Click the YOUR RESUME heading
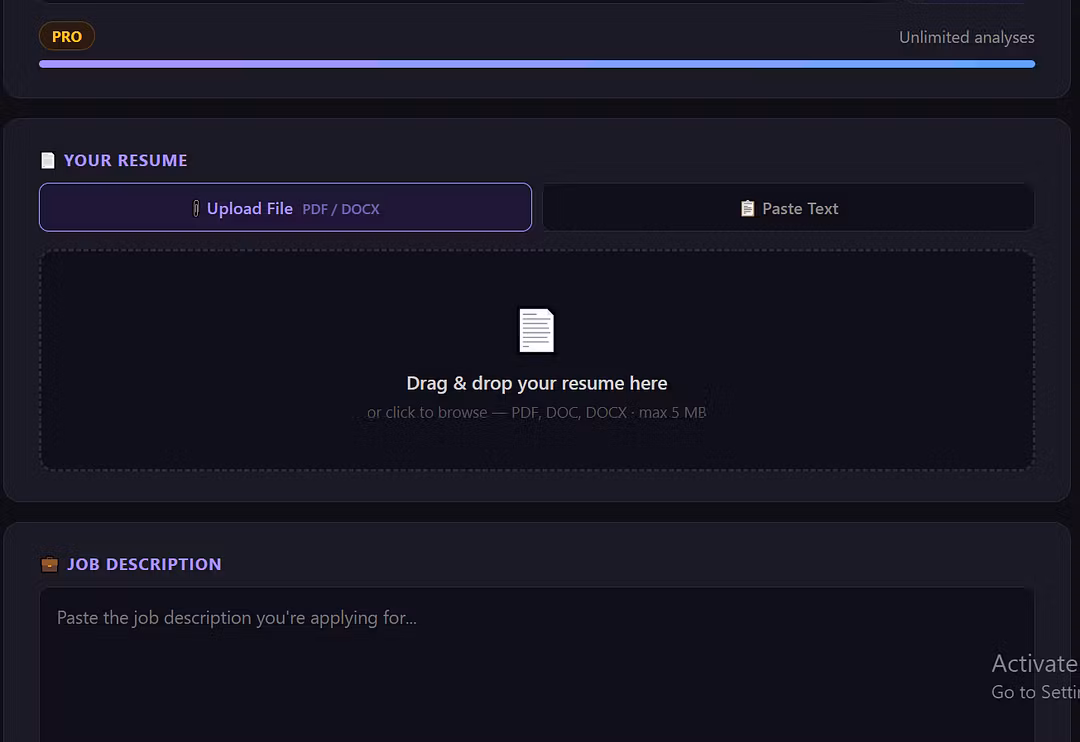 [x=125, y=161]
